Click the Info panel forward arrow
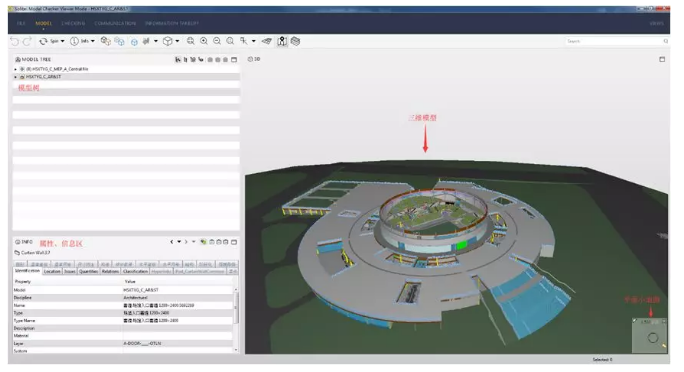684x372 pixels. click(x=186, y=242)
